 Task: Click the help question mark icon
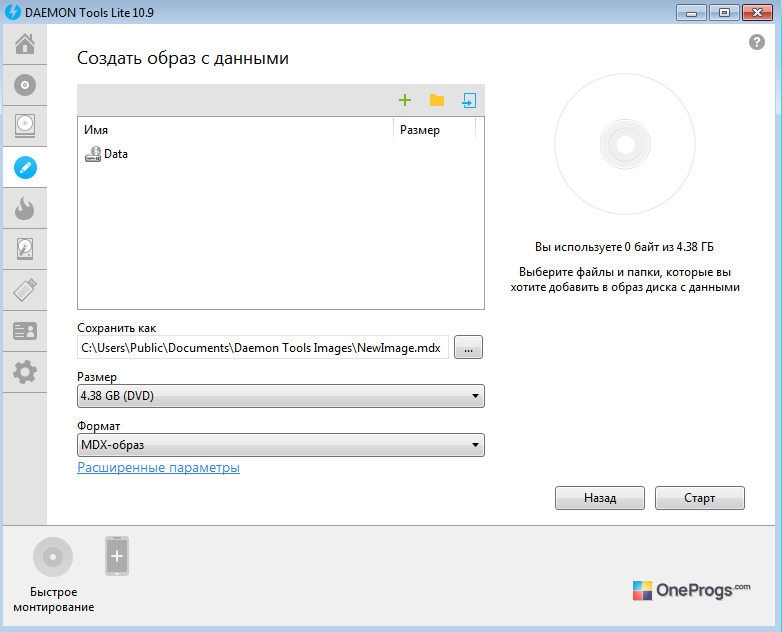pos(757,42)
